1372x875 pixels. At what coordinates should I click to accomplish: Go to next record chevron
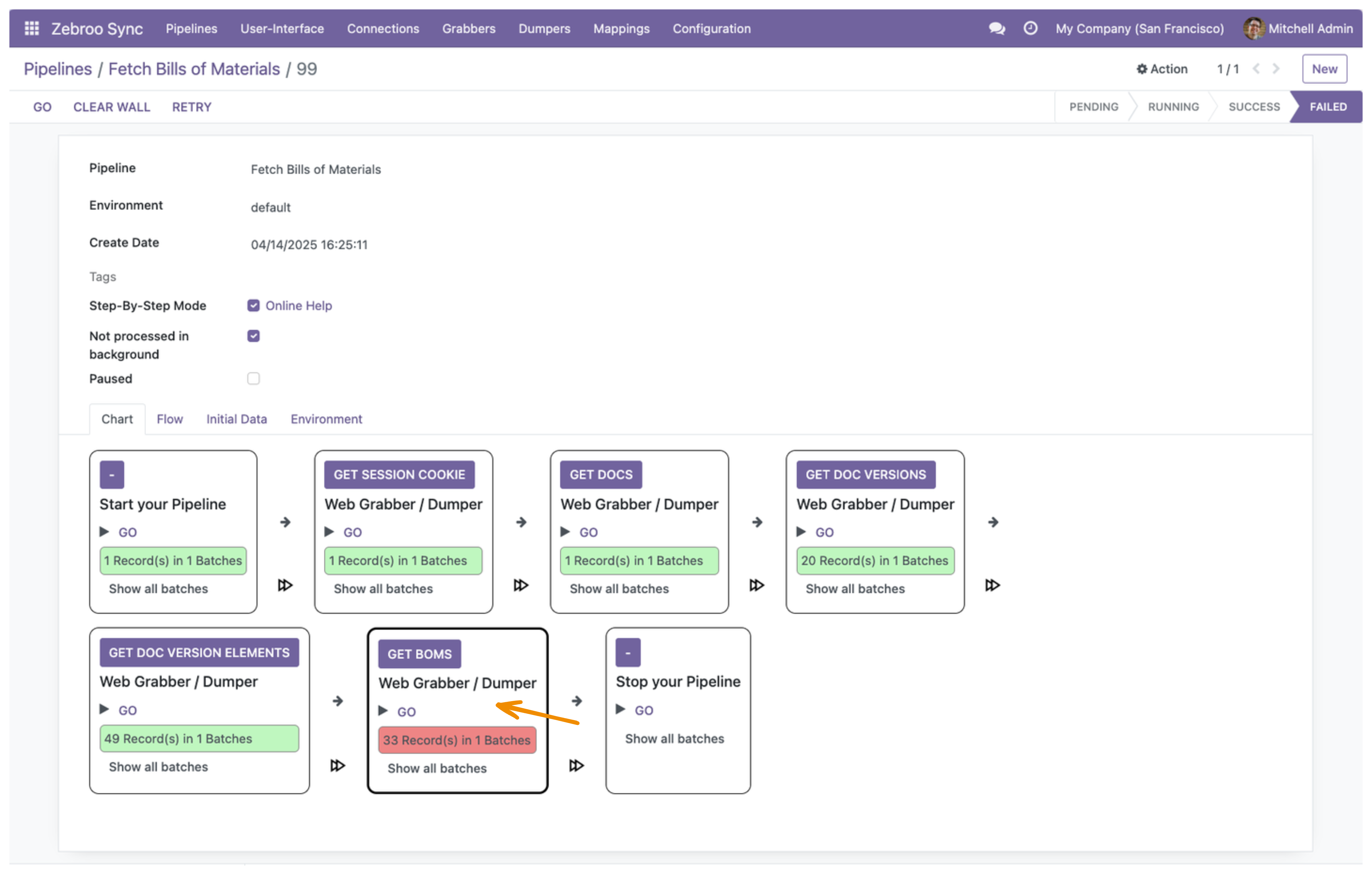[x=1276, y=69]
